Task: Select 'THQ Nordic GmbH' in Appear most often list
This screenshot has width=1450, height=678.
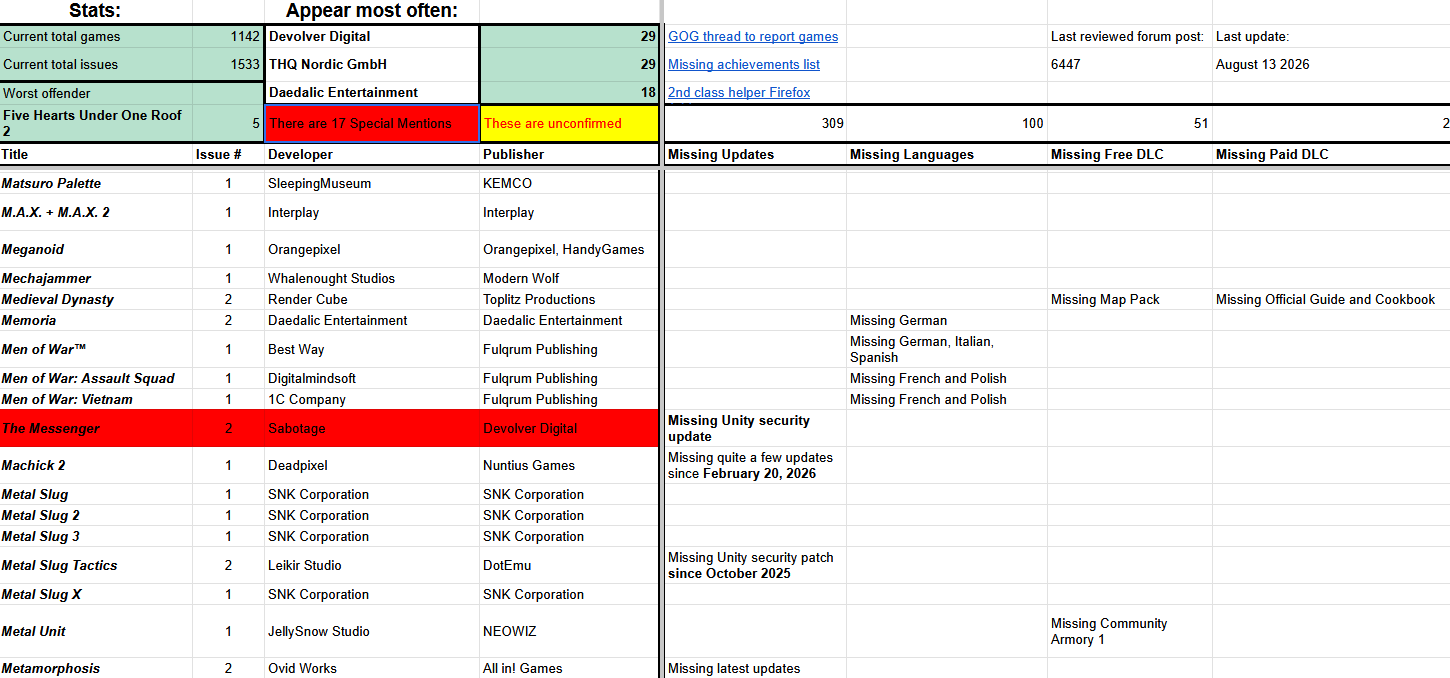Action: 372,65
